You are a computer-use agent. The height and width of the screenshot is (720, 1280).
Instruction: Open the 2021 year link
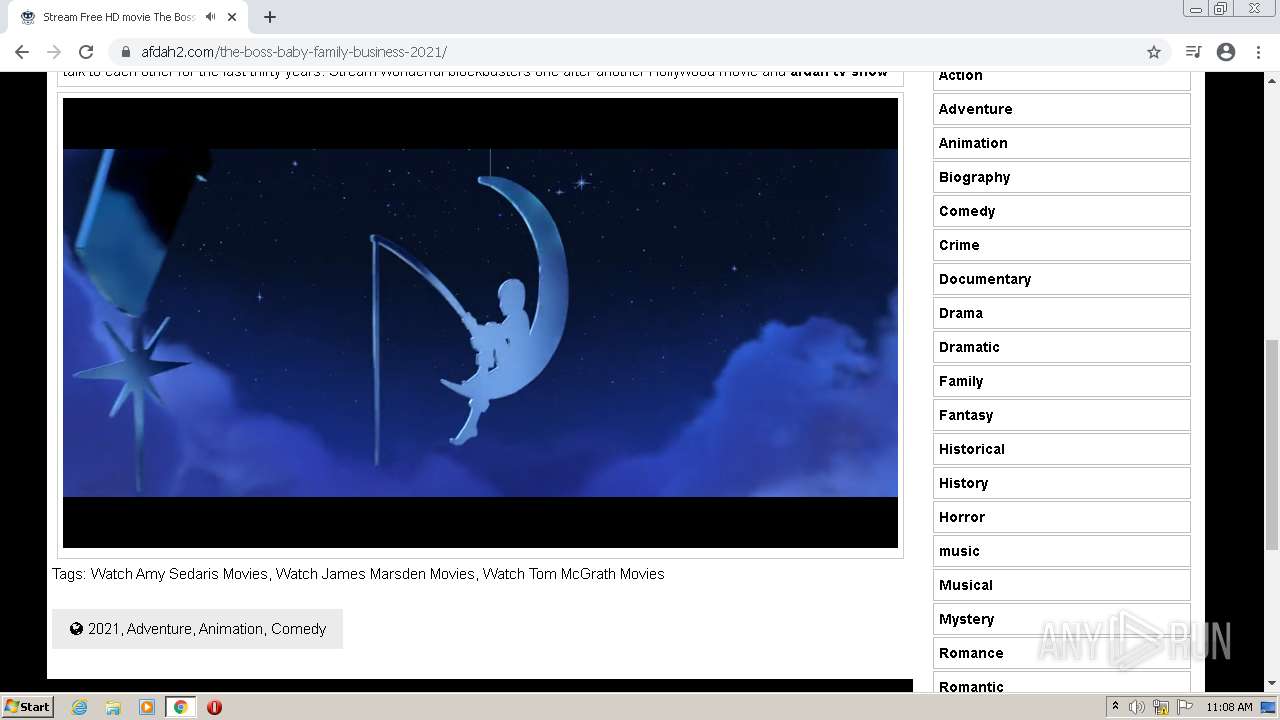pos(103,629)
